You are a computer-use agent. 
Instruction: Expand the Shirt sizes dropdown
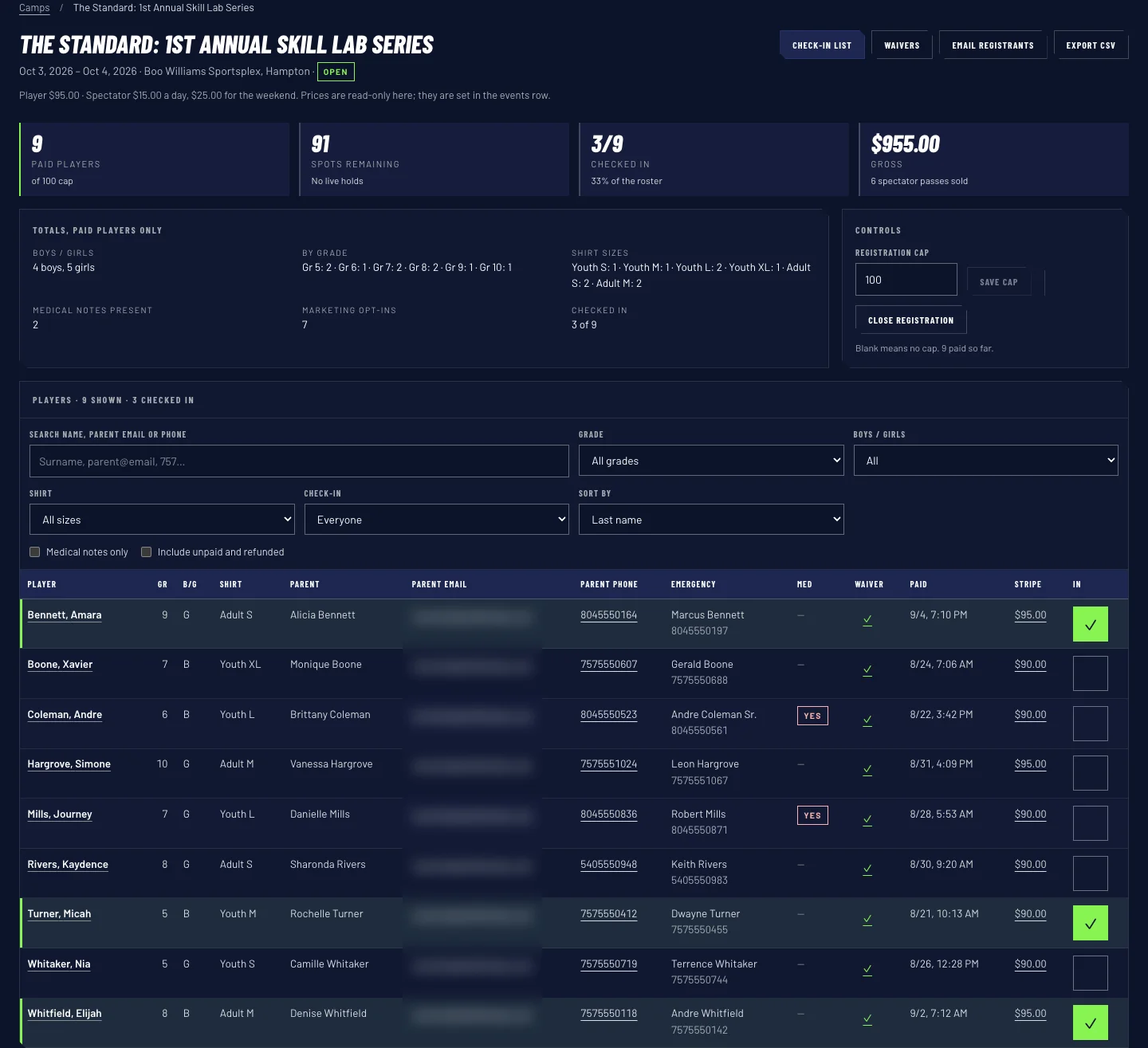(162, 520)
